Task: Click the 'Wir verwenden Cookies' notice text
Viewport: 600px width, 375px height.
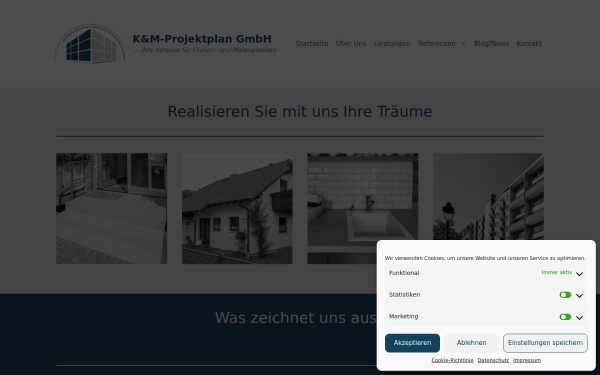Action: tap(485, 258)
